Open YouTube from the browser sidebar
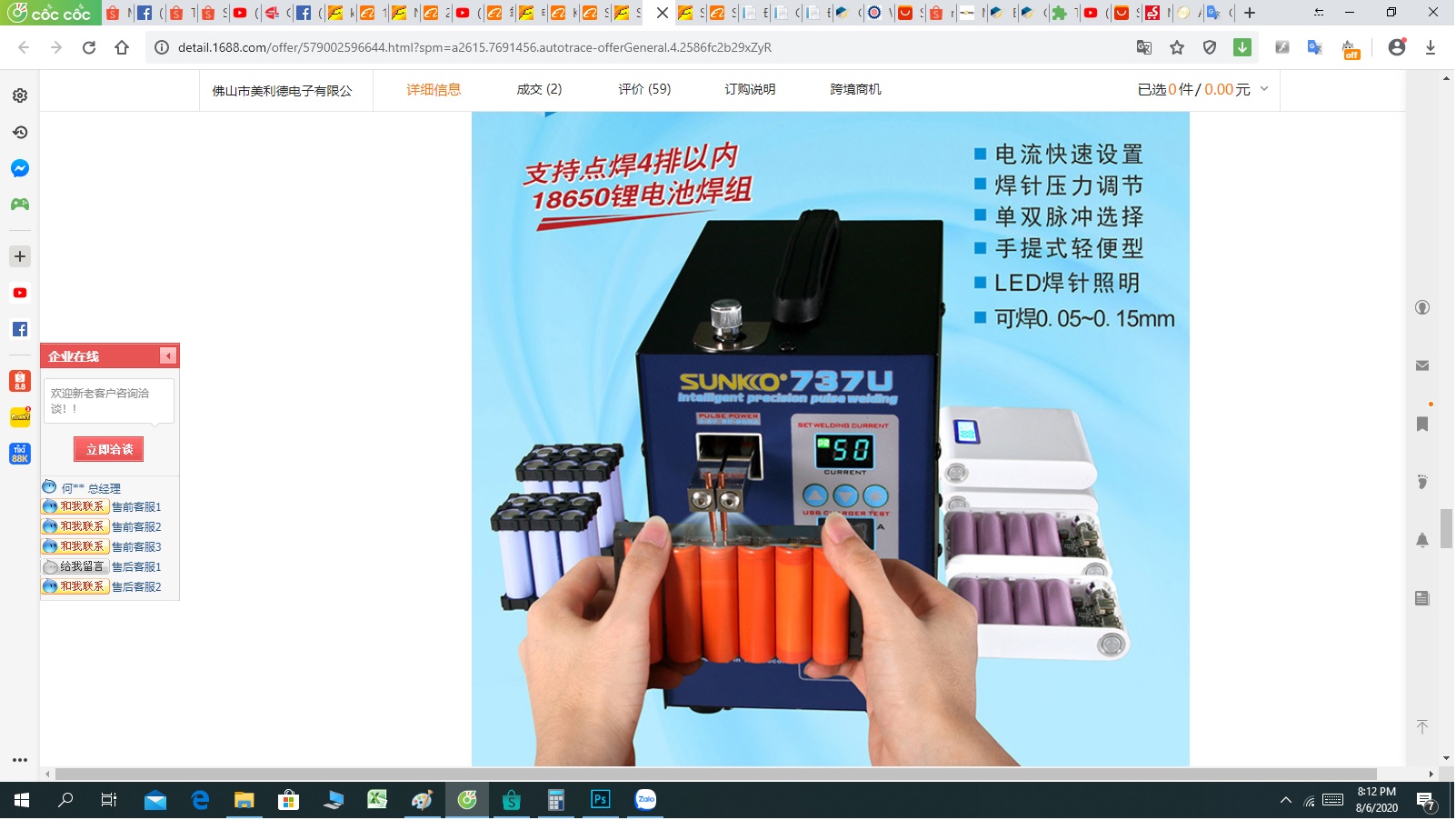This screenshot has width=1456, height=820. point(20,293)
